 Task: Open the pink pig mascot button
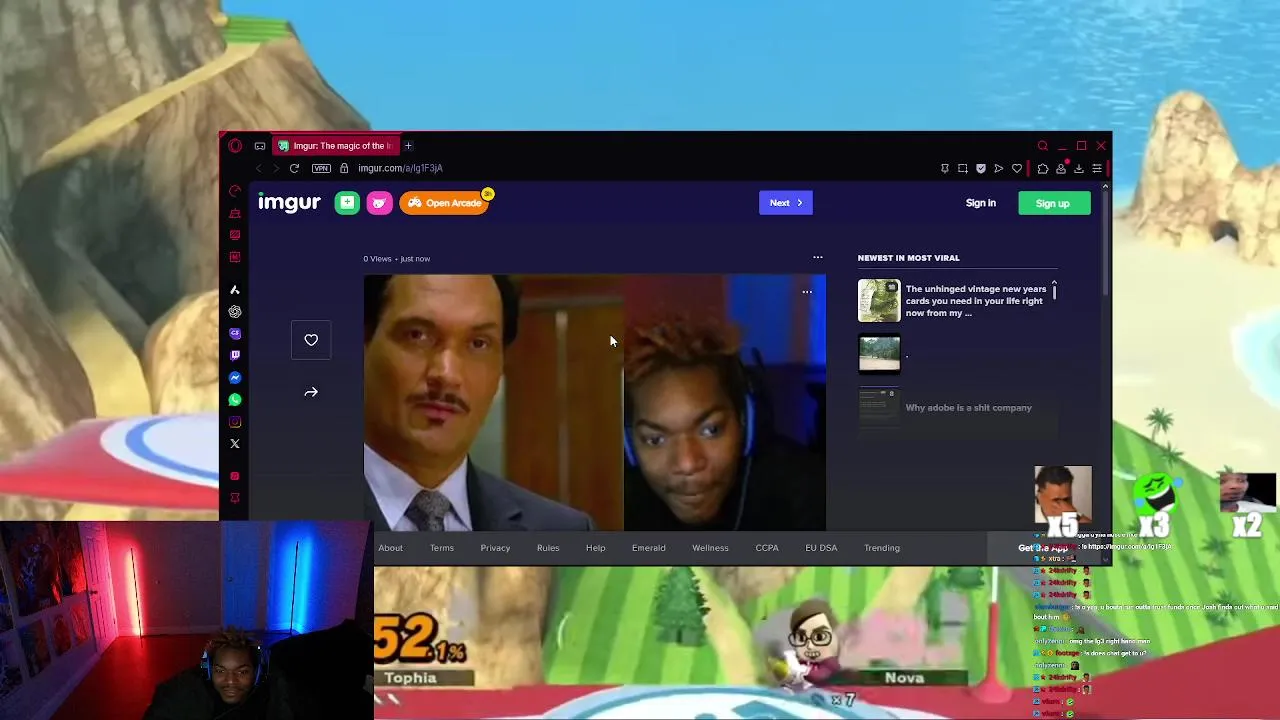[x=379, y=203]
